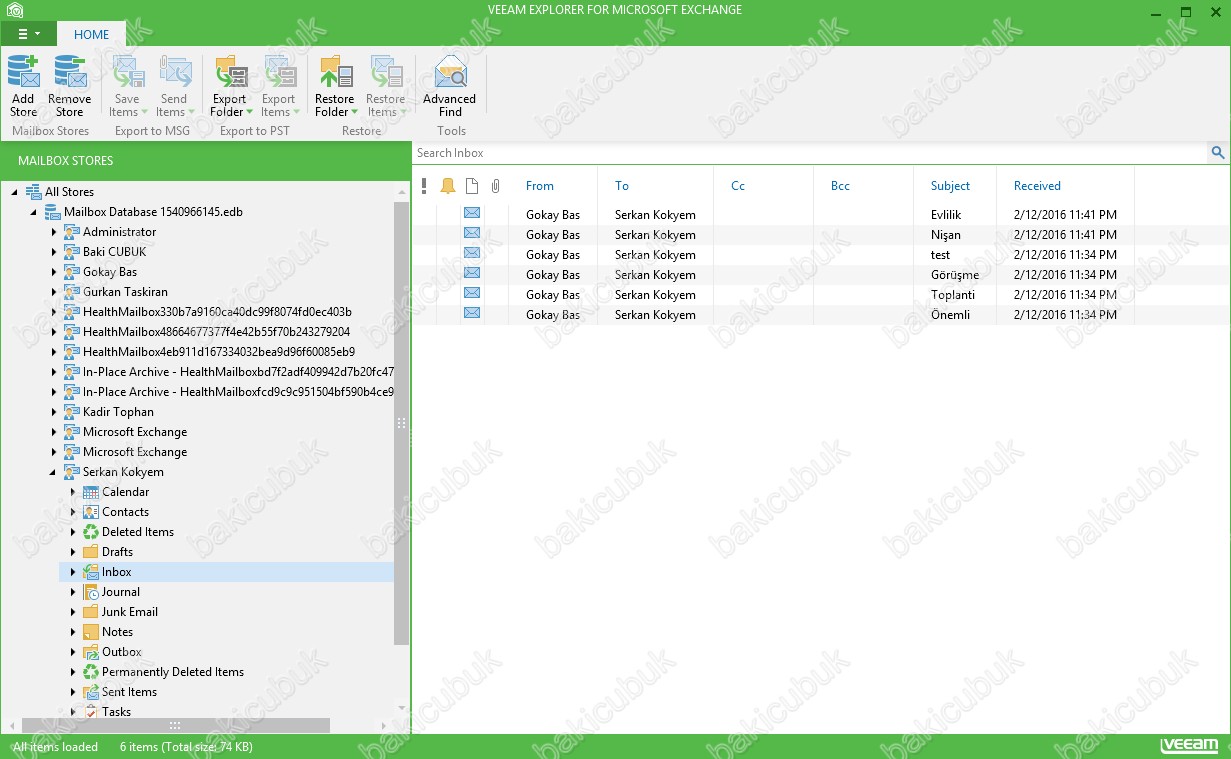The image size is (1231, 759).
Task: Select the Deleted Items recycle icon
Action: [91, 532]
